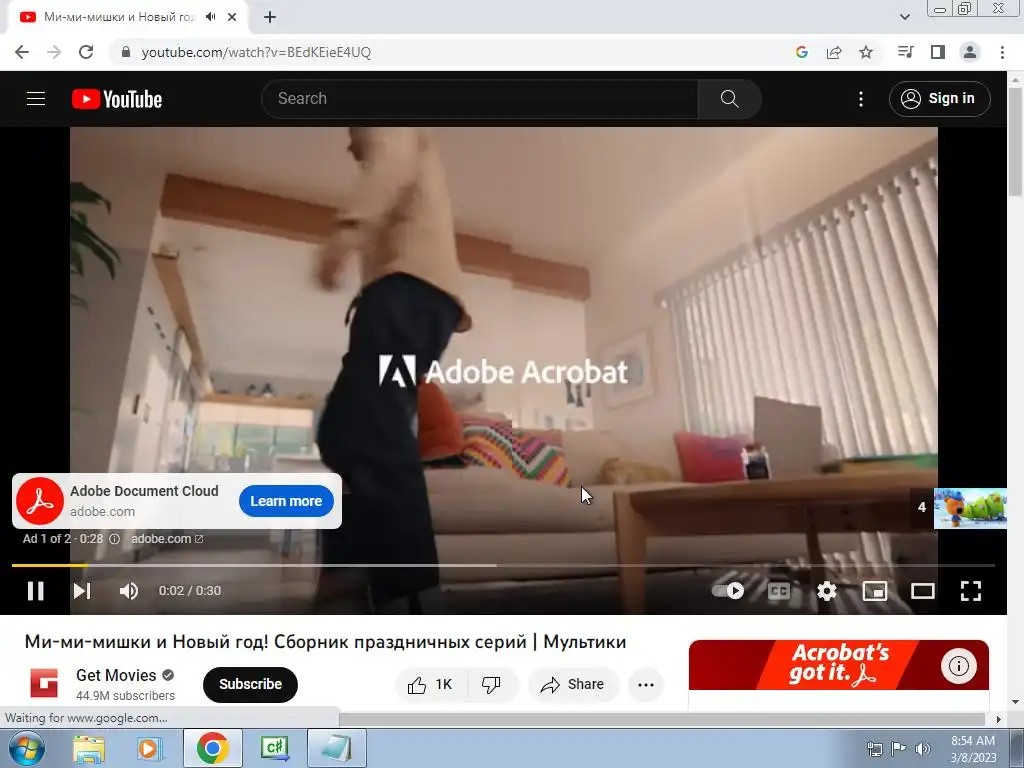The image size is (1024, 768).
Task: Subscribe to Get Movies channel
Action: [x=250, y=684]
